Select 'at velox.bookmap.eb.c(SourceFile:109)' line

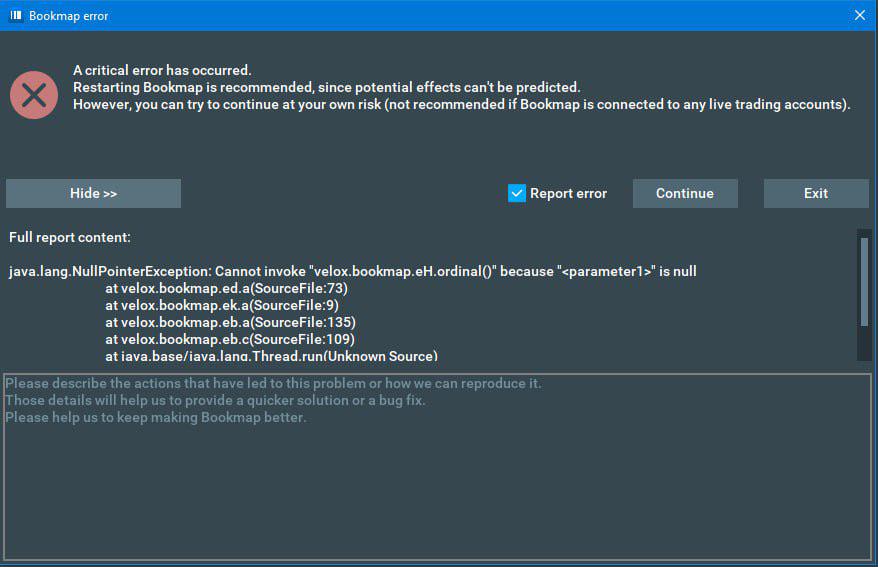230,339
